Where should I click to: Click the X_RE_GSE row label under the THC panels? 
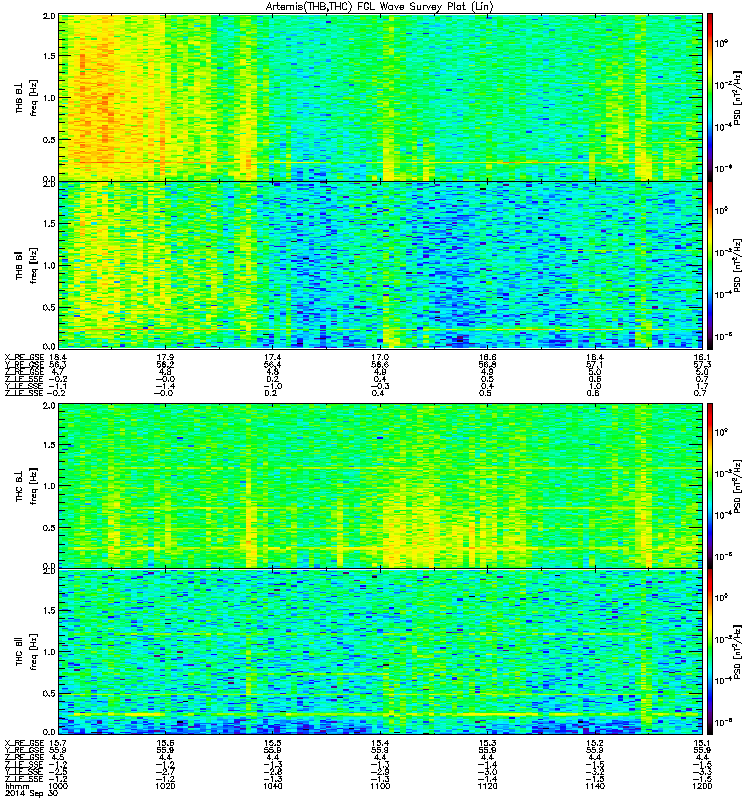(24, 742)
